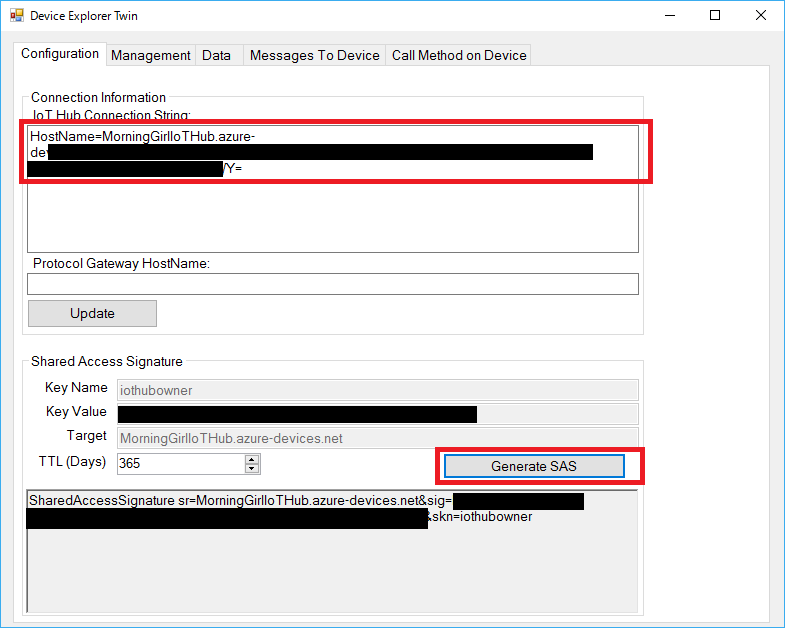Click the Update button

click(x=92, y=313)
